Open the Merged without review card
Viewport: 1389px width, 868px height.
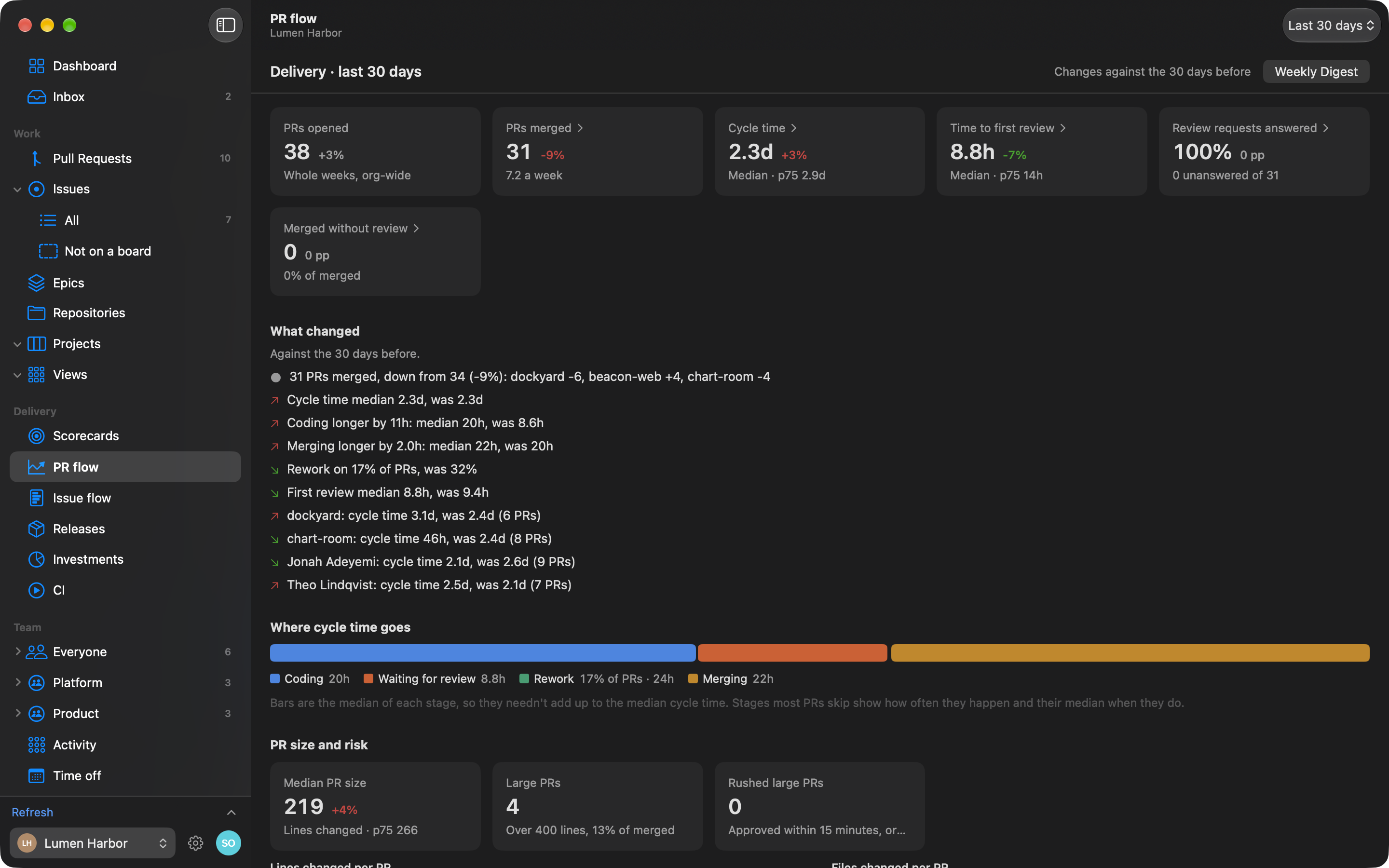[375, 251]
